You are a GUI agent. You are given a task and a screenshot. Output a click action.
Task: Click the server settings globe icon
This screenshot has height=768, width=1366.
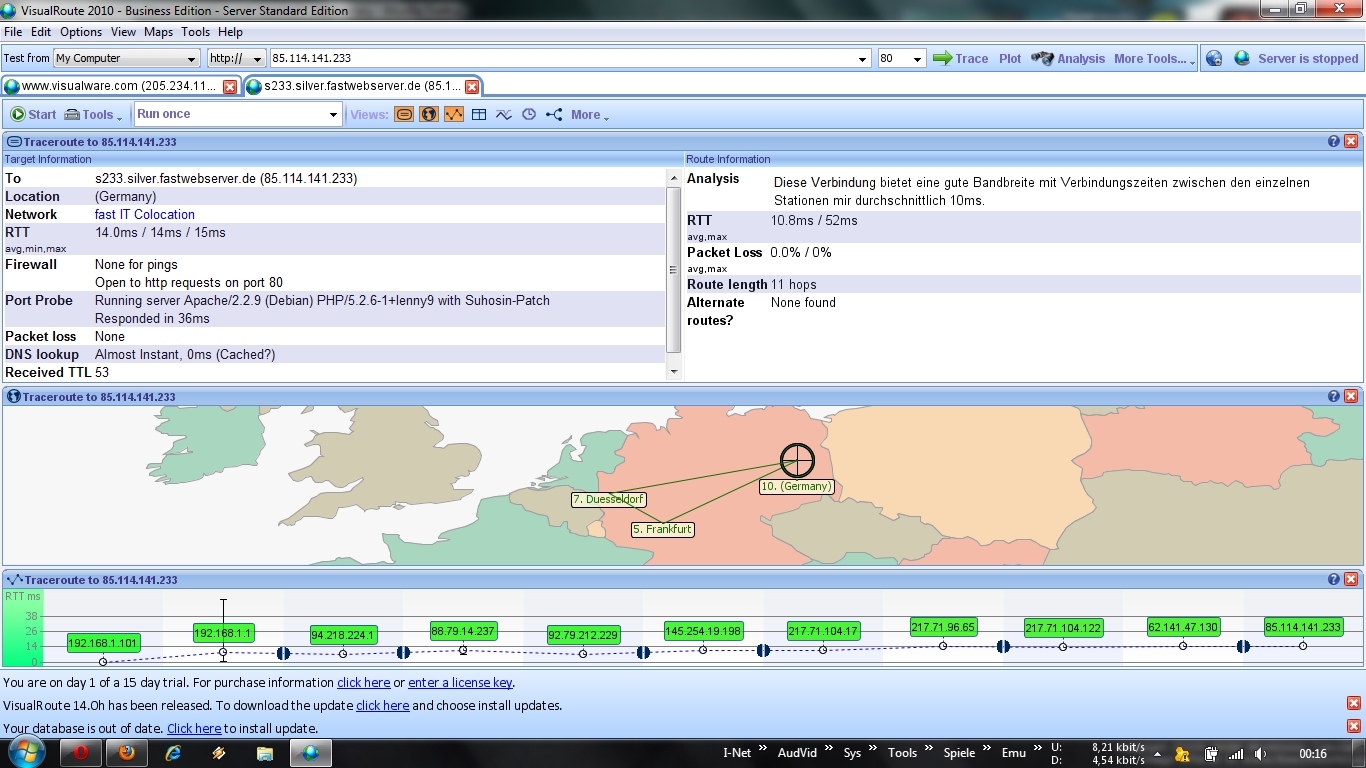pyautogui.click(x=1213, y=59)
